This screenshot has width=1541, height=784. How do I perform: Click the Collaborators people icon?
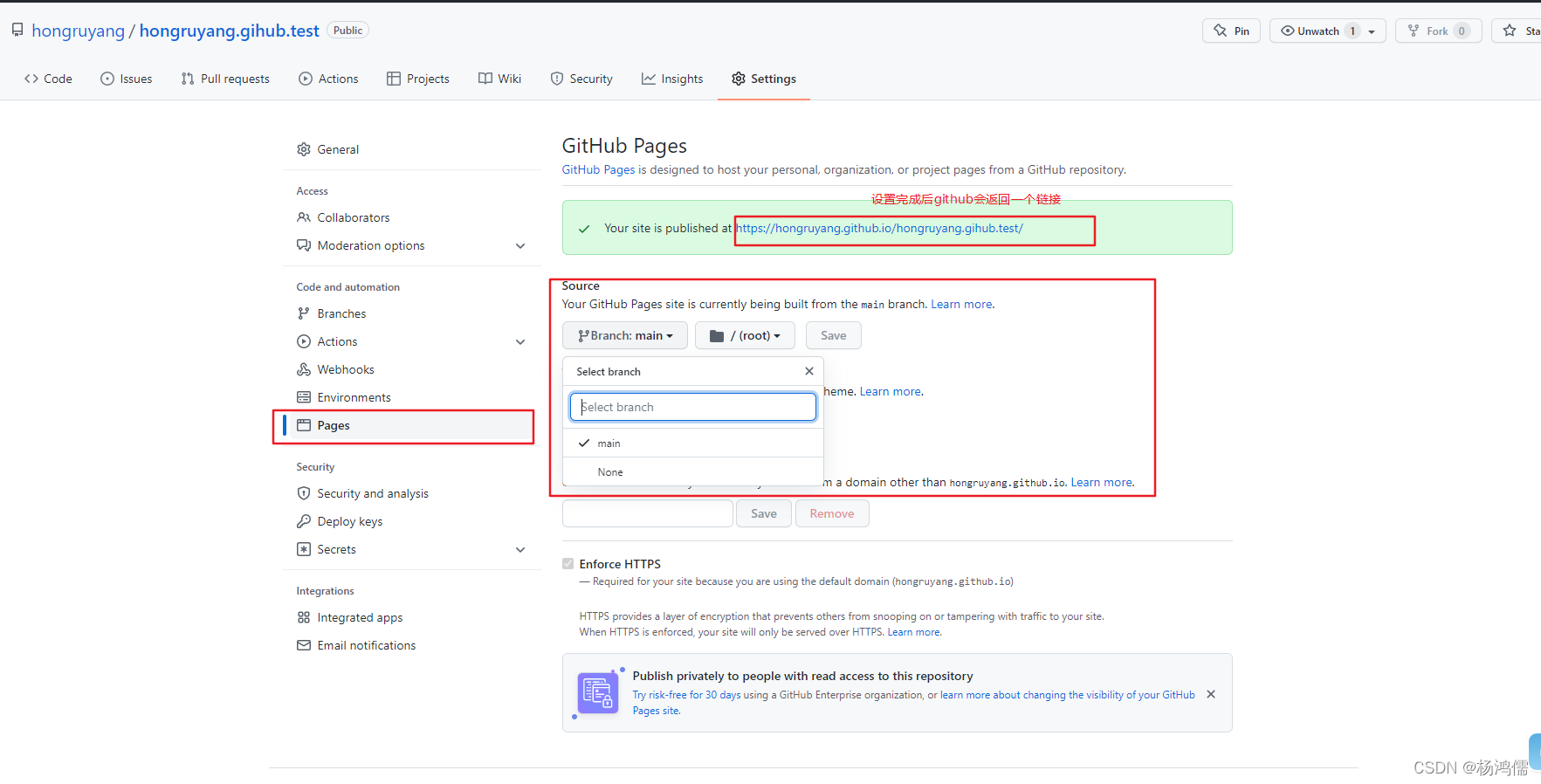point(304,217)
